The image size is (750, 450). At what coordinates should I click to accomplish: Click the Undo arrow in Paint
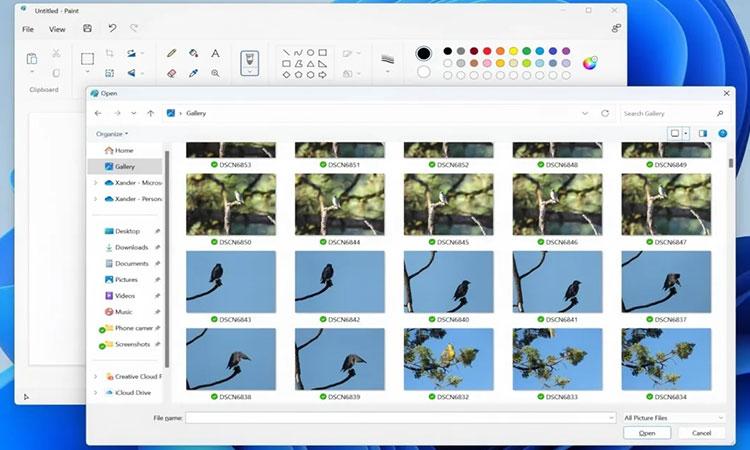pyautogui.click(x=112, y=29)
